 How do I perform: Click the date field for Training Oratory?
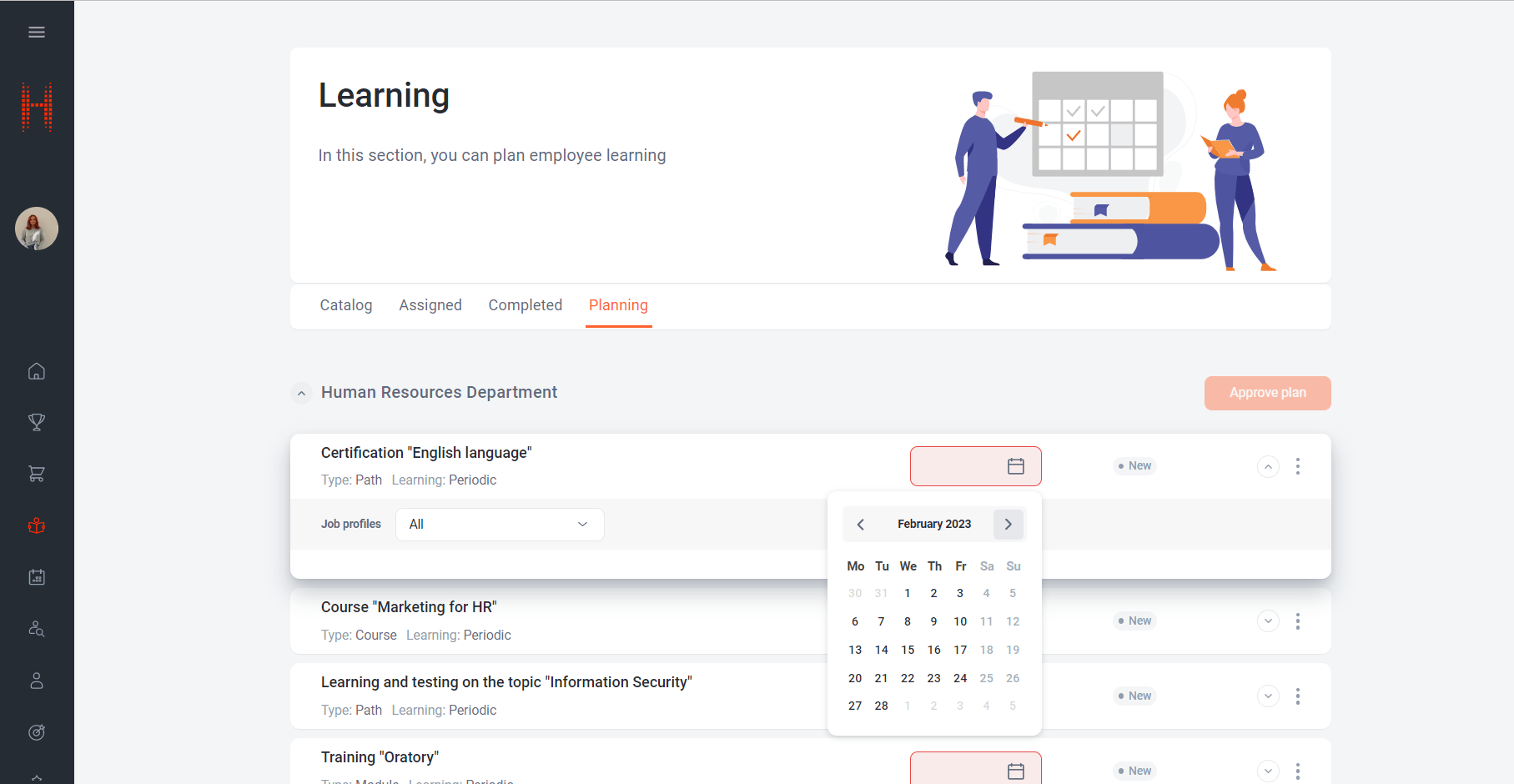point(975,770)
